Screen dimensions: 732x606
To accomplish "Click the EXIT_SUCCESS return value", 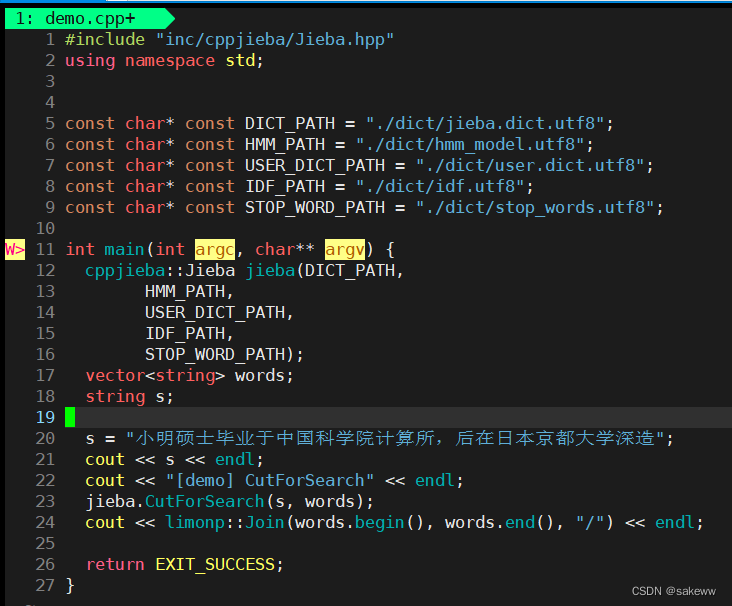I will pos(214,564).
